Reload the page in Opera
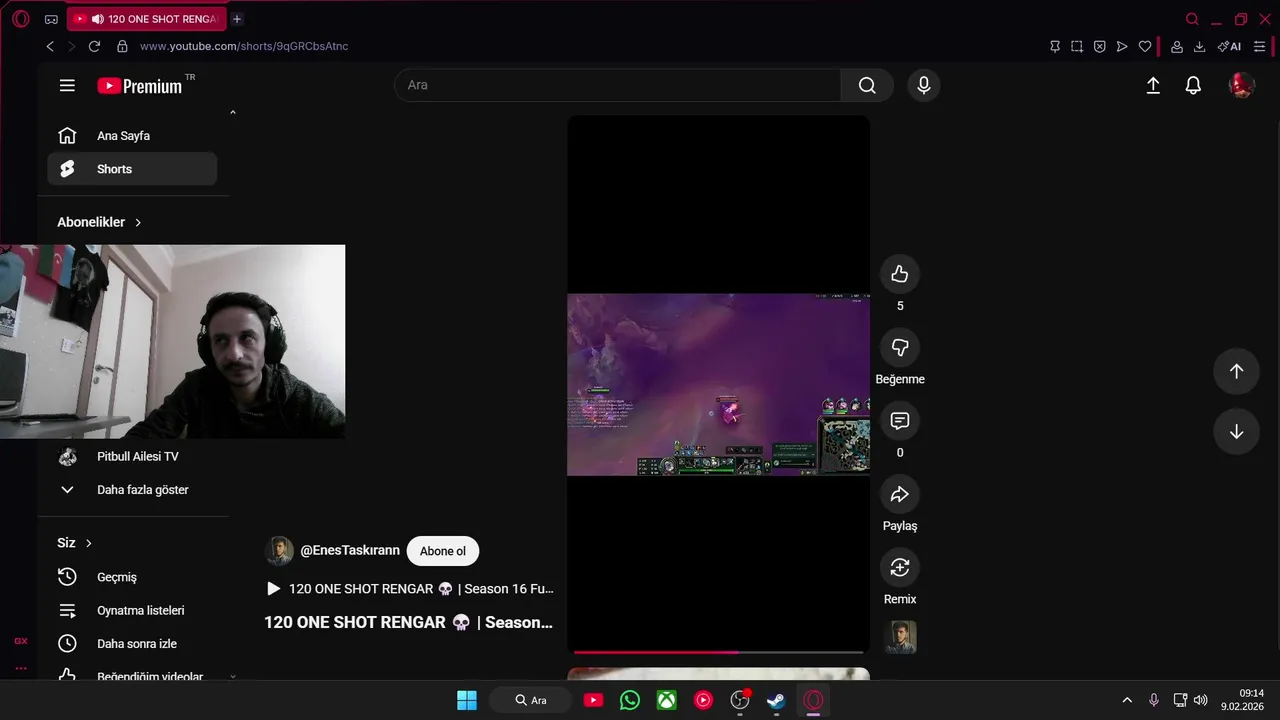The image size is (1280, 720). pyautogui.click(x=94, y=46)
